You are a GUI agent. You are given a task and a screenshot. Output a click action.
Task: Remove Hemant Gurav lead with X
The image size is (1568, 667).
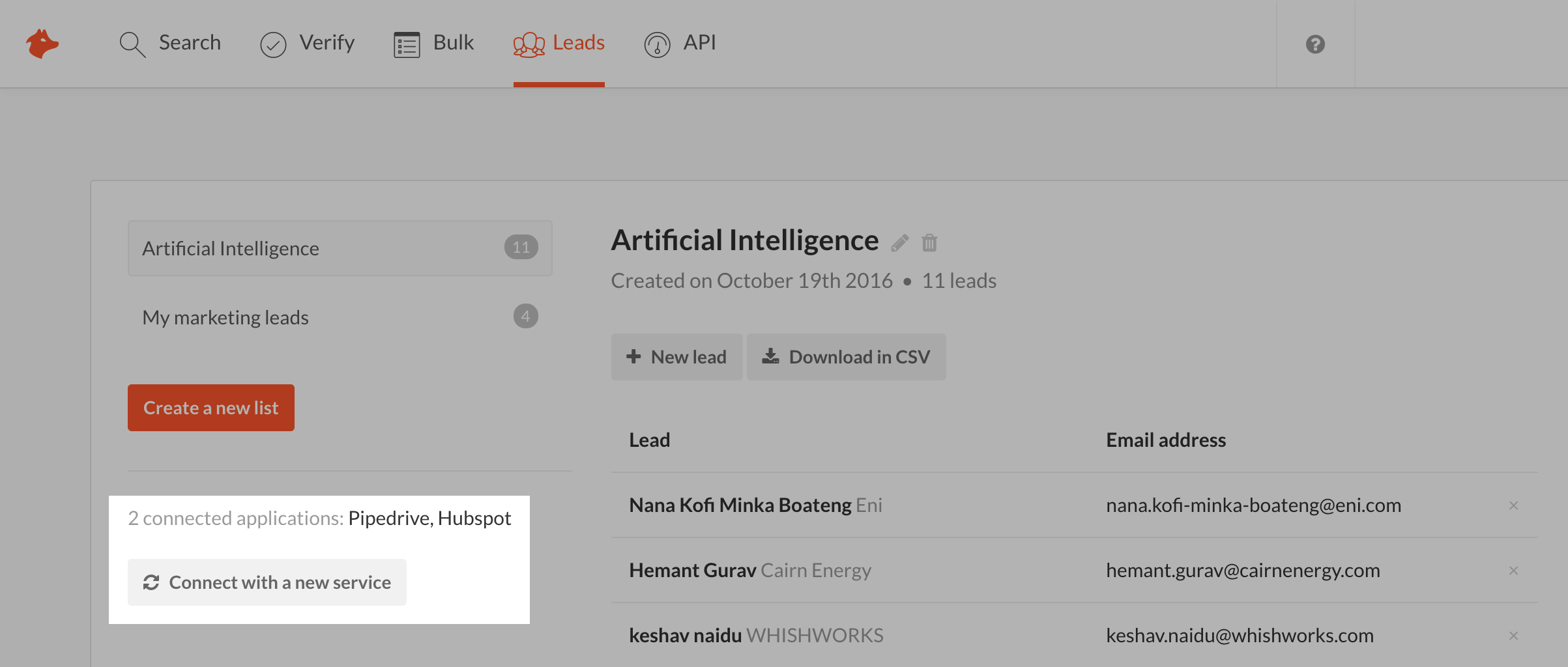click(1513, 571)
